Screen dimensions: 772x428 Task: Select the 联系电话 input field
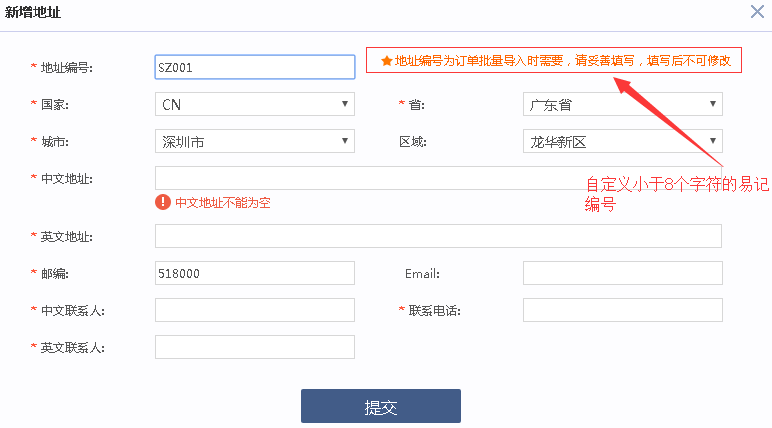click(x=622, y=310)
